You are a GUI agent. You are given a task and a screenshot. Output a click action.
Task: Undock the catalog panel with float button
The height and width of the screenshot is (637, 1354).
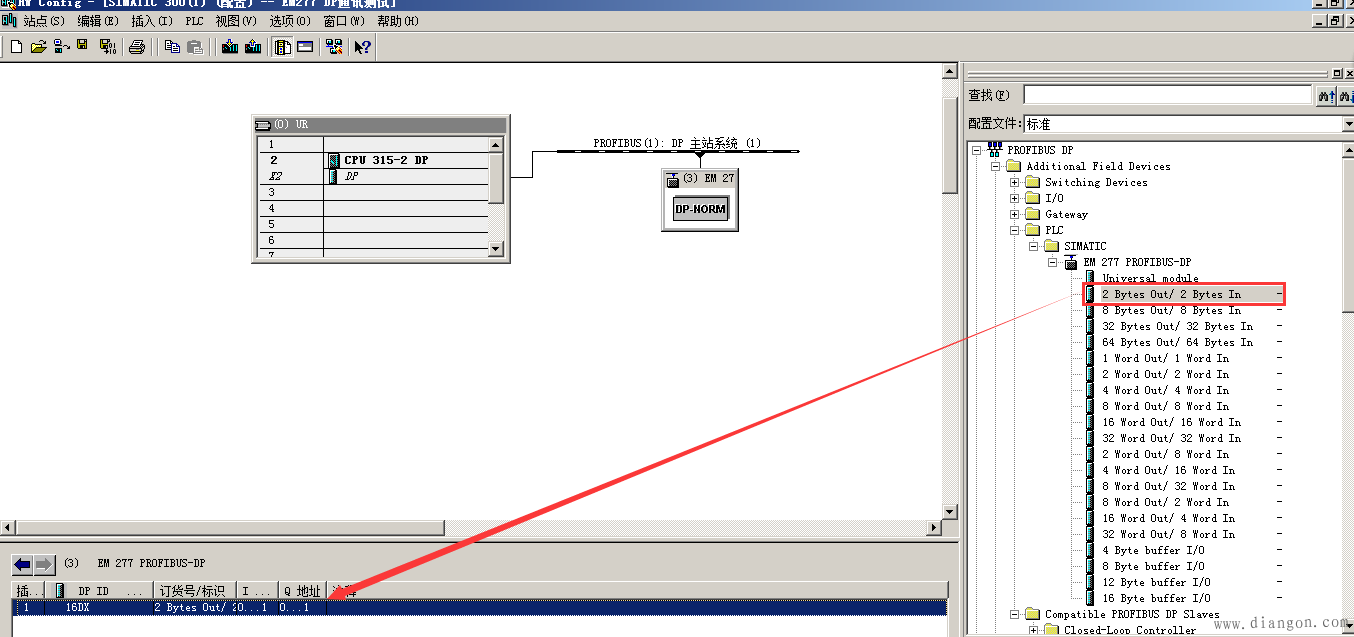[1337, 73]
